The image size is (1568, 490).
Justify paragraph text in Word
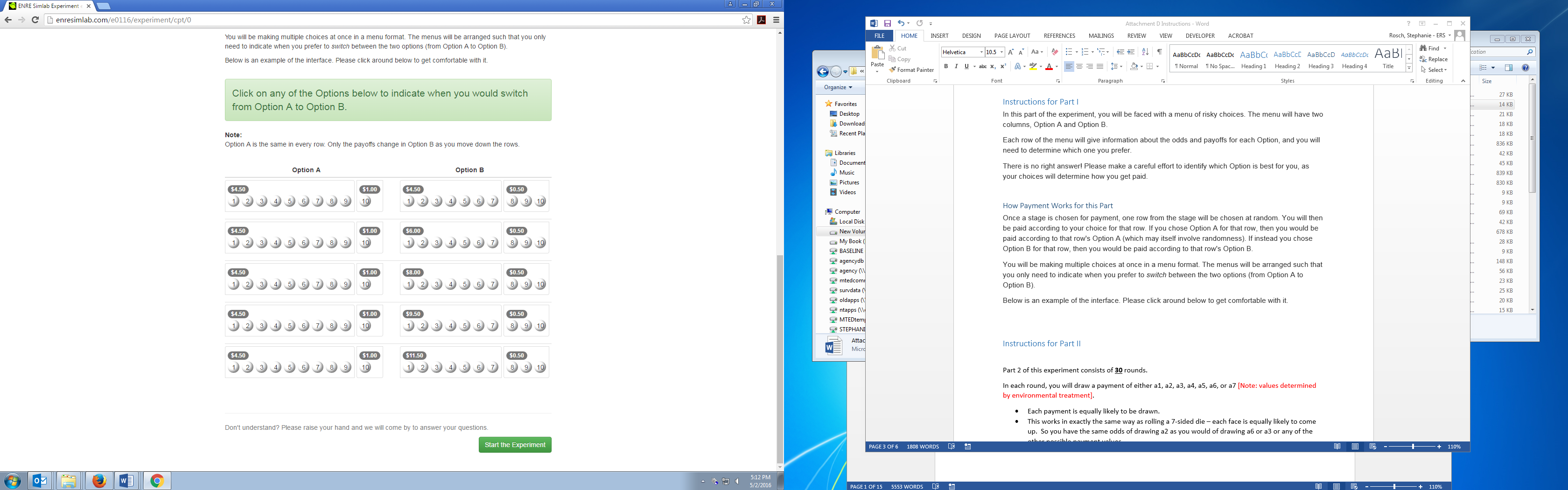(x=1100, y=66)
